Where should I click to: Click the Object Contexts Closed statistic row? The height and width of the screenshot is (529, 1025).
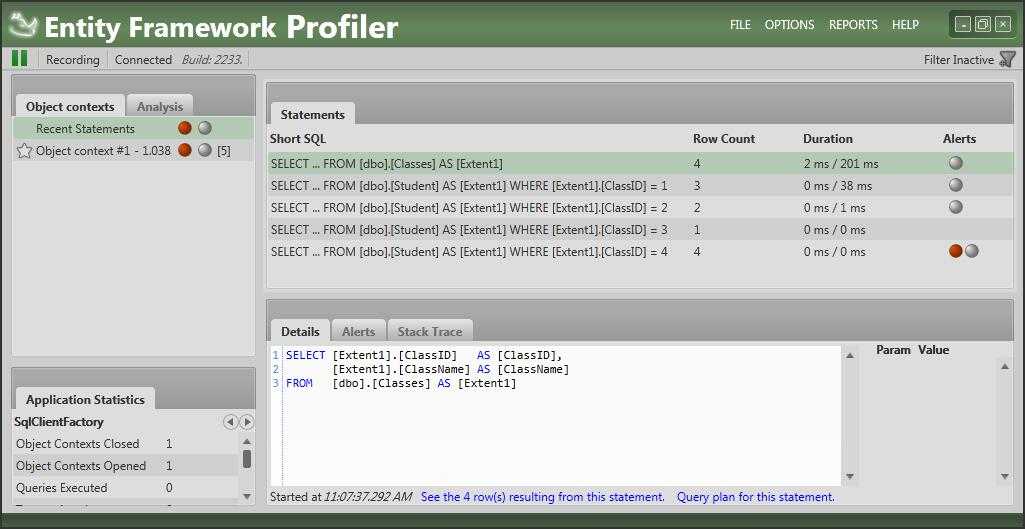126,443
